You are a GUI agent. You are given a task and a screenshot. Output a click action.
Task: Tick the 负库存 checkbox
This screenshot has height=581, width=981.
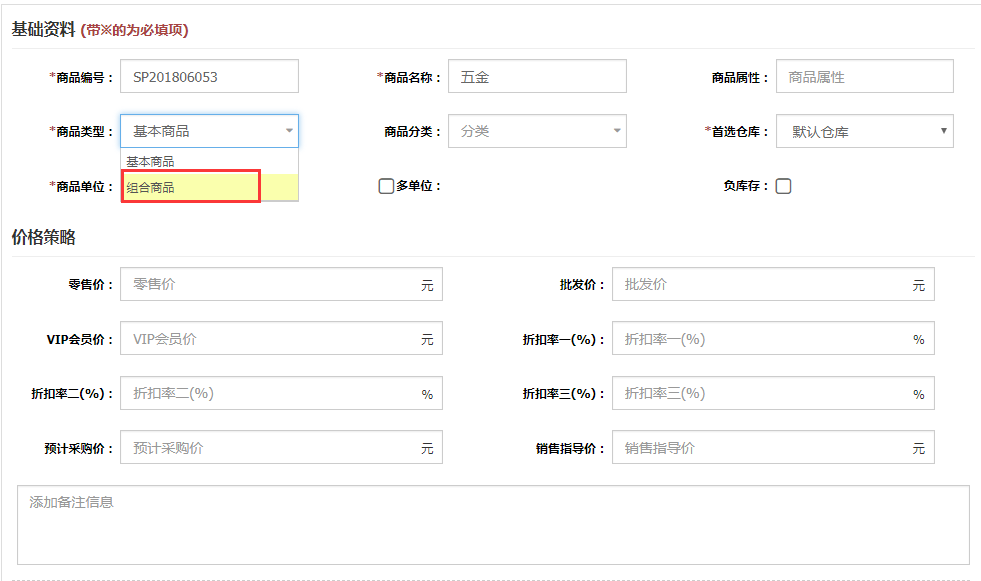point(783,186)
